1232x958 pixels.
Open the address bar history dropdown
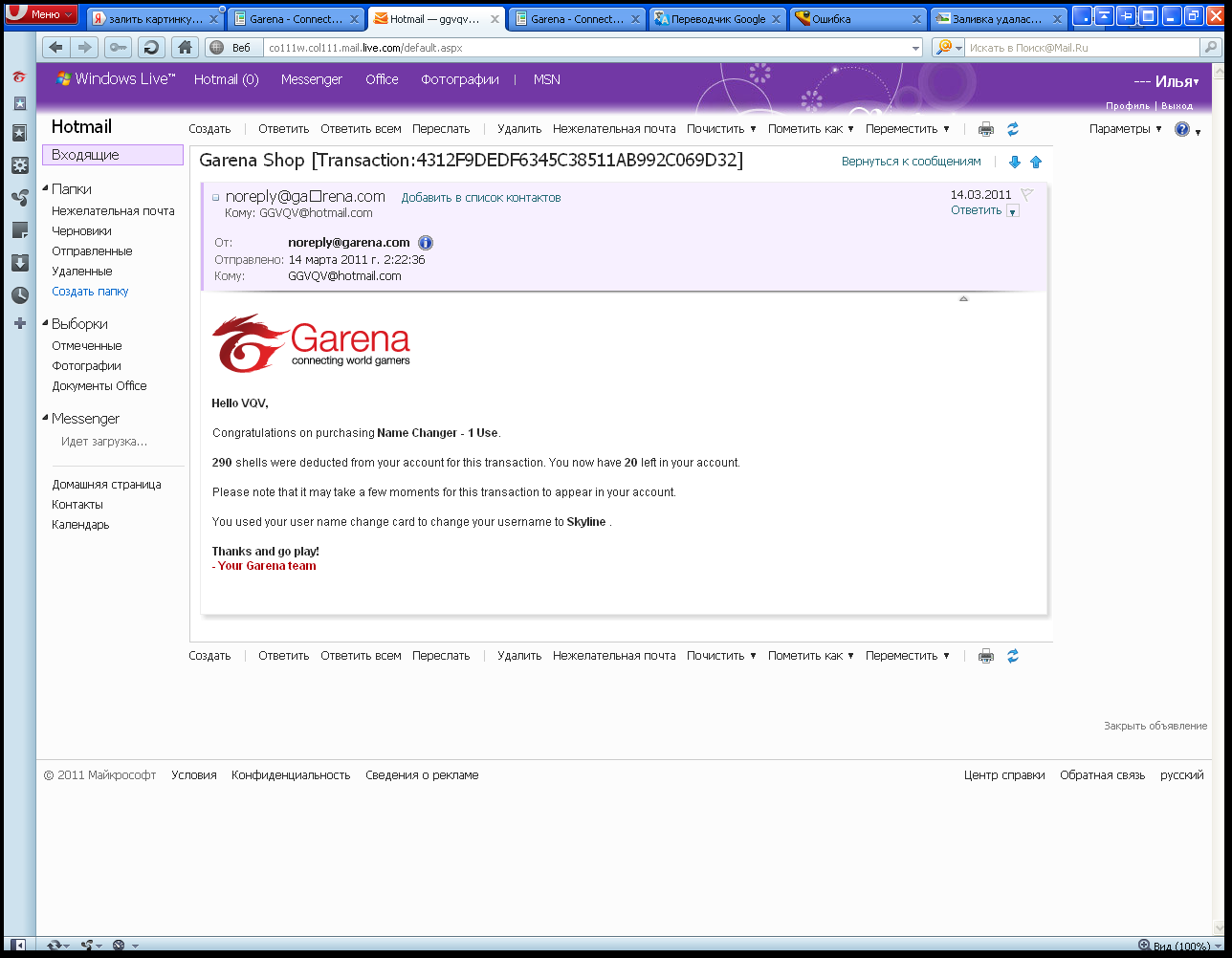tap(915, 48)
